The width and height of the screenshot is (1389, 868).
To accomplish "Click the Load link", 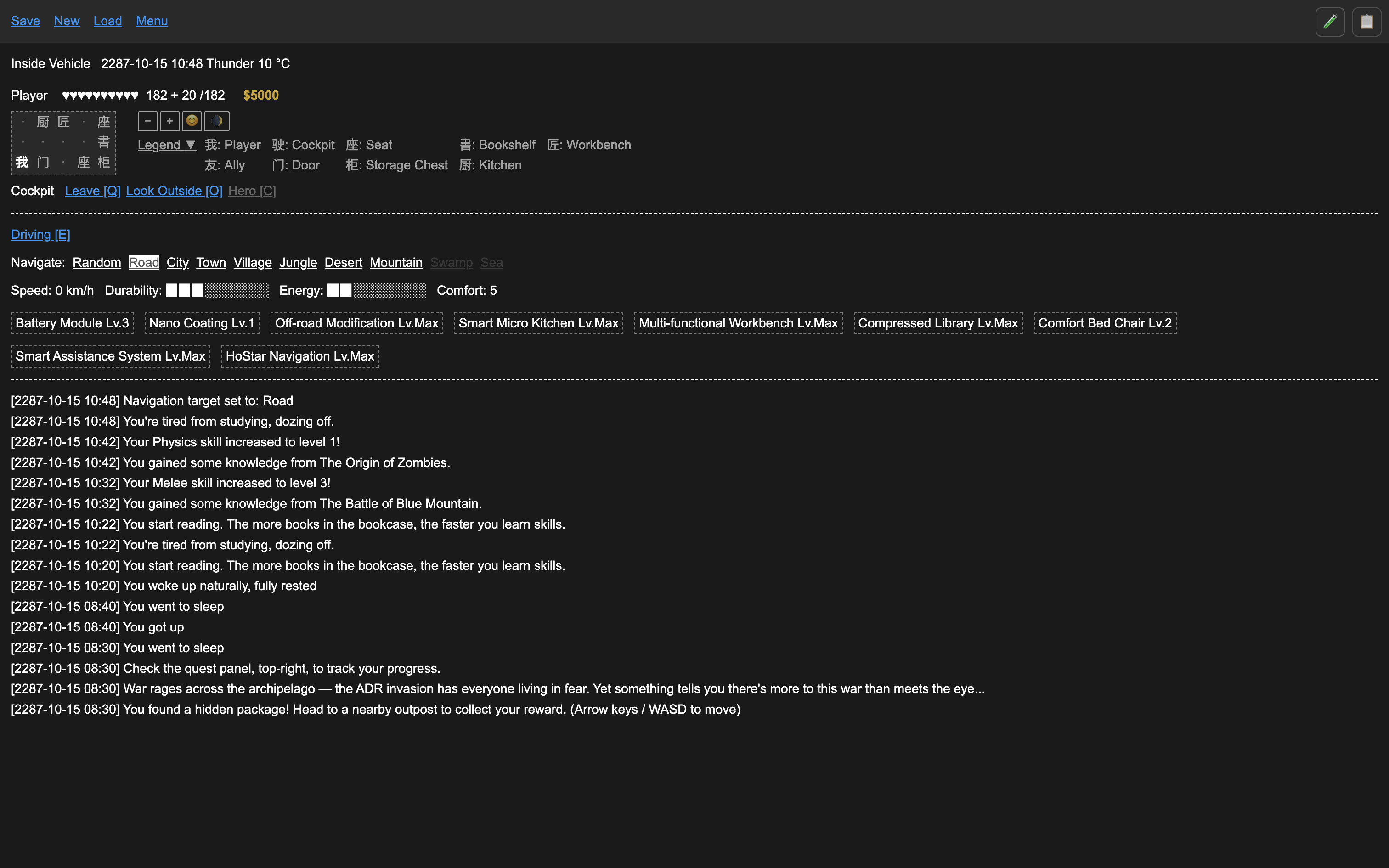I will [x=108, y=21].
